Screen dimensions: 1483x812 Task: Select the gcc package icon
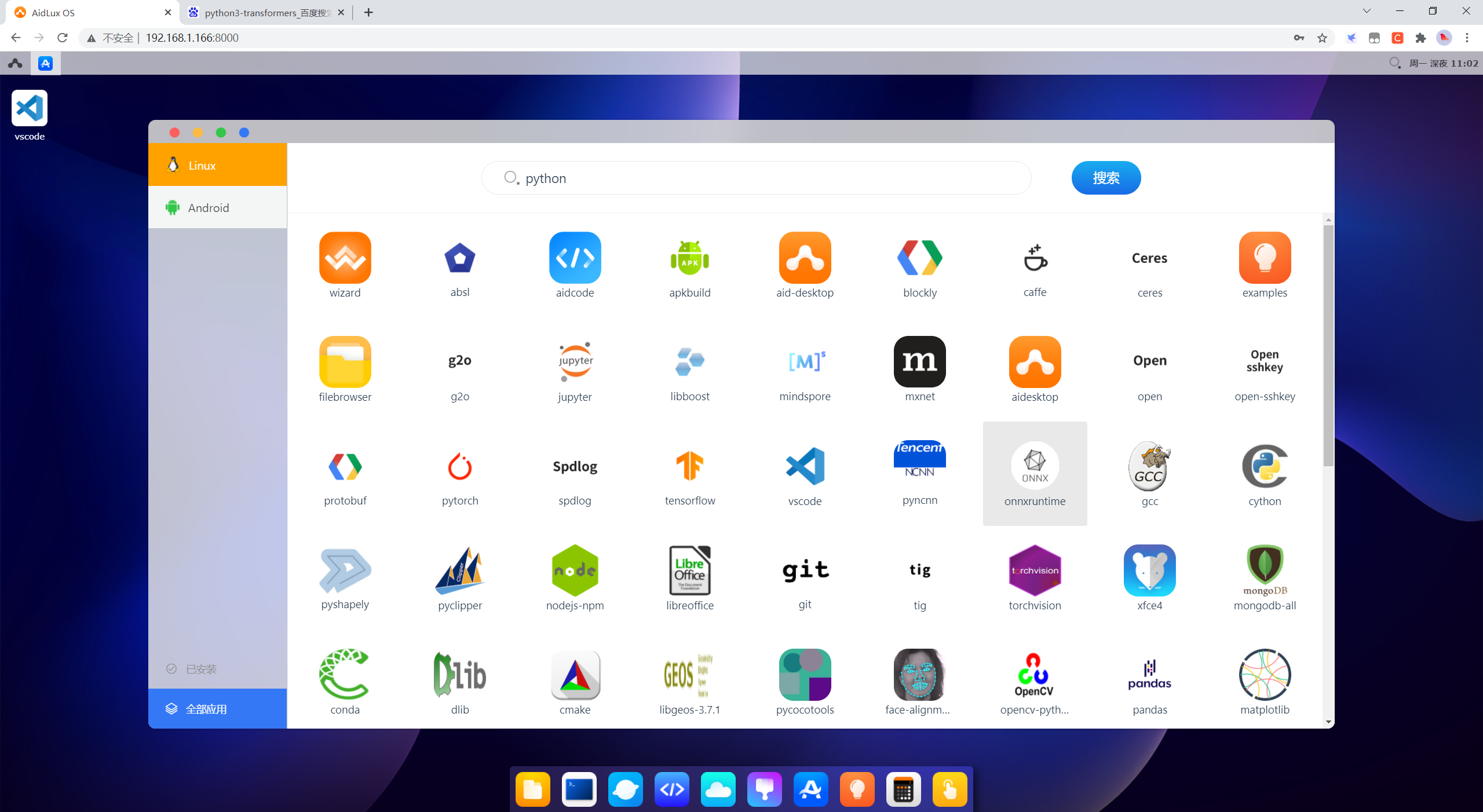click(x=1150, y=466)
